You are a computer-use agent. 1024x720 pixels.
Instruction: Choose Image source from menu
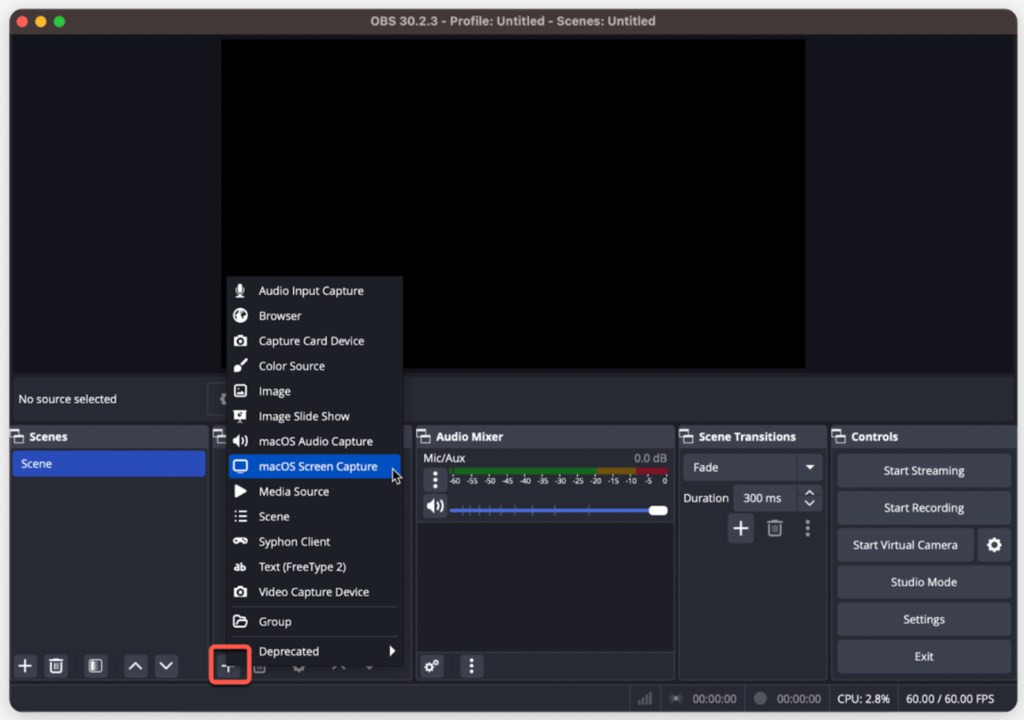pyautogui.click(x=314, y=391)
